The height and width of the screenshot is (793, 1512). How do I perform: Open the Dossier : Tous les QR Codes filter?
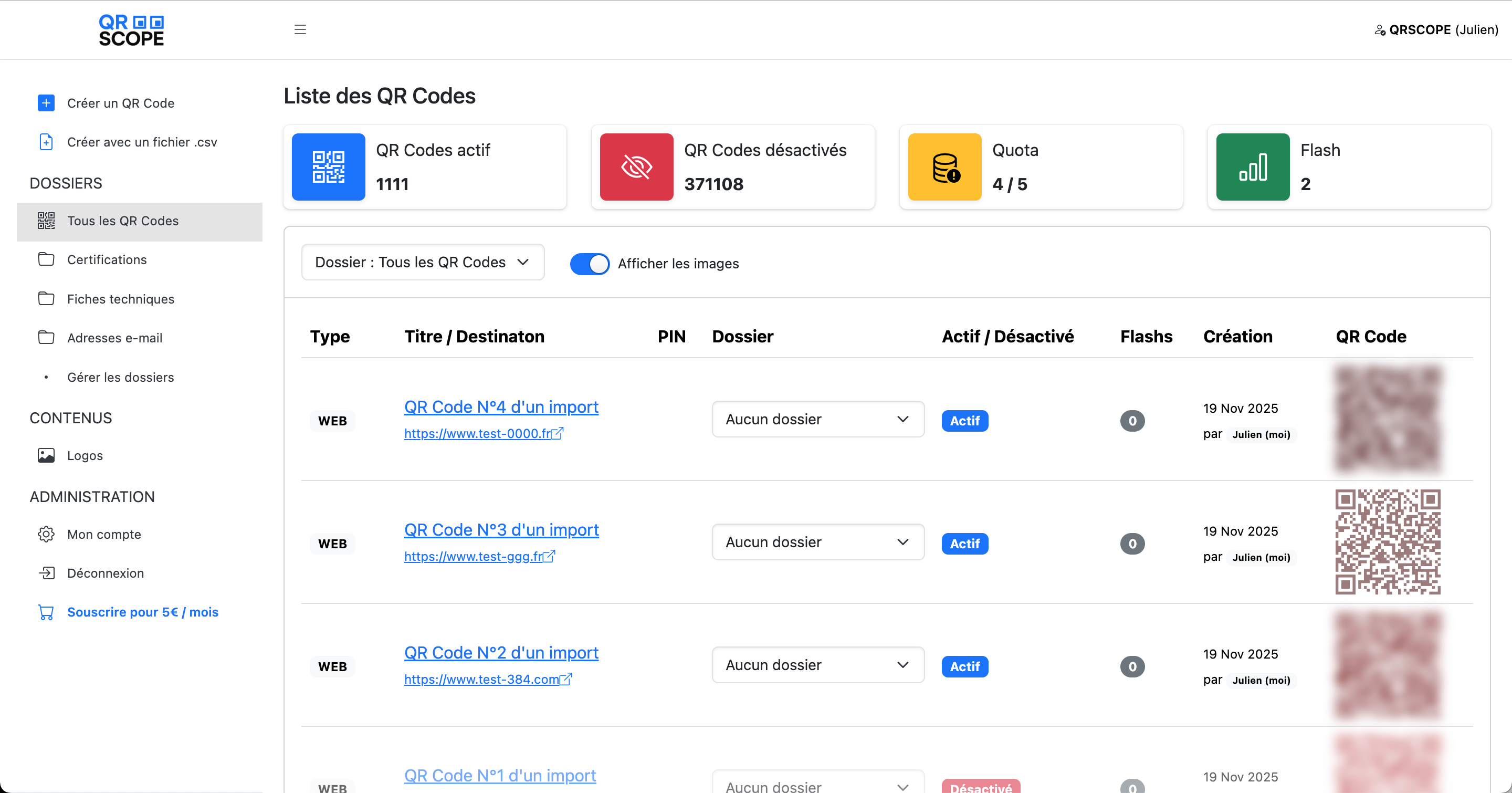422,263
